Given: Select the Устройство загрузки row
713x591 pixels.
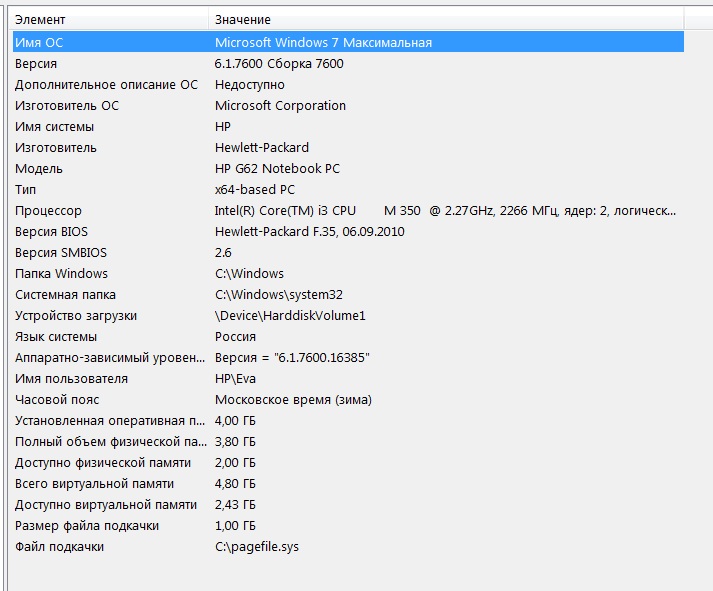Looking at the screenshot, I should pyautogui.click(x=348, y=316).
